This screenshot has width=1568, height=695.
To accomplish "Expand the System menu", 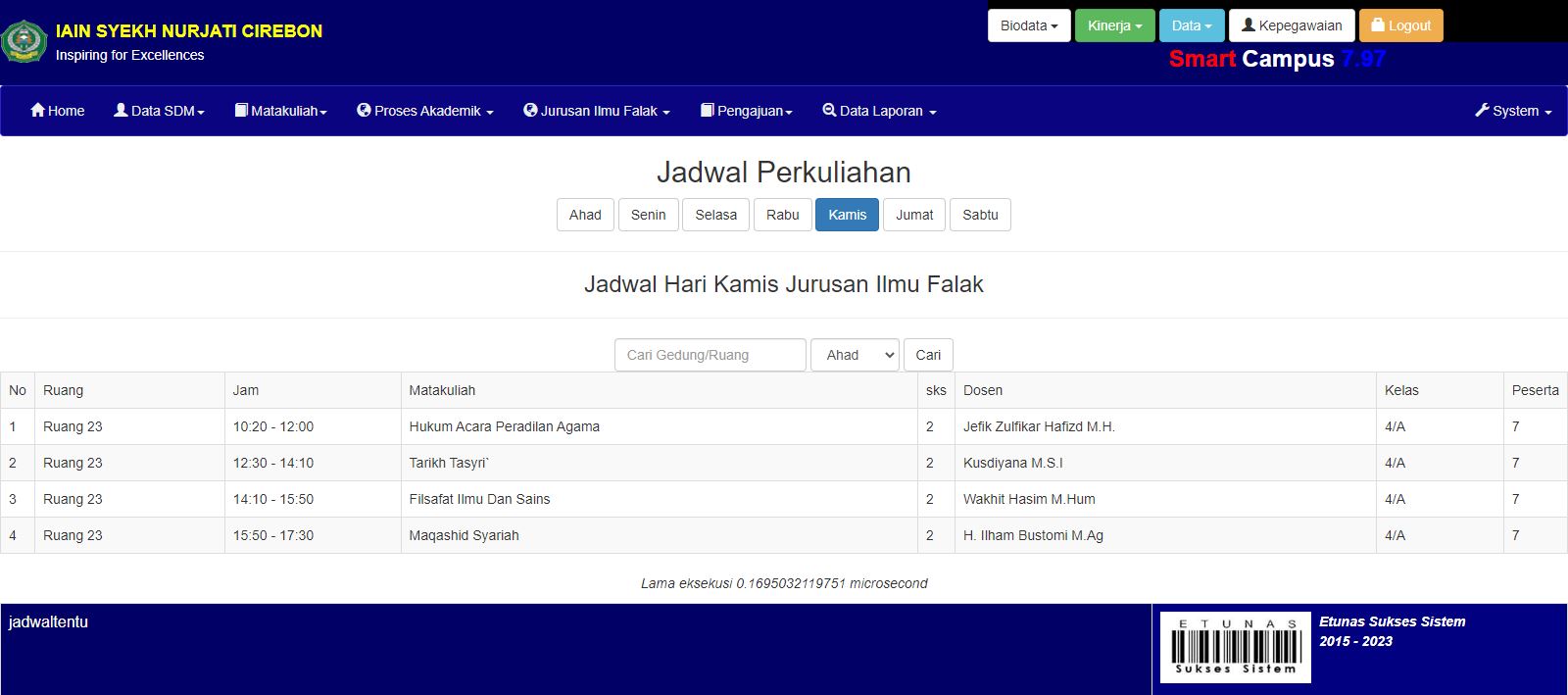I will pos(1513,111).
